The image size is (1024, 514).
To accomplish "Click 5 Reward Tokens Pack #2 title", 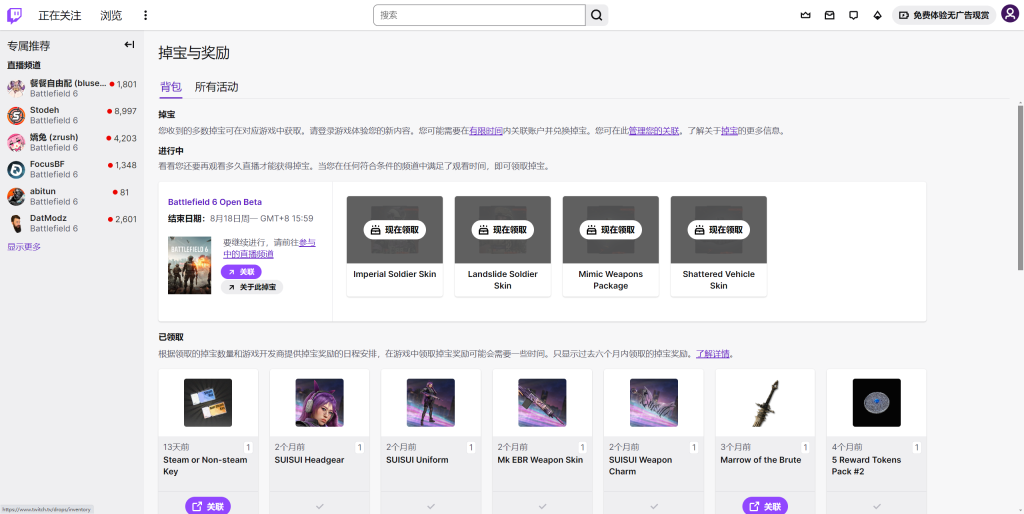I will point(867,466).
